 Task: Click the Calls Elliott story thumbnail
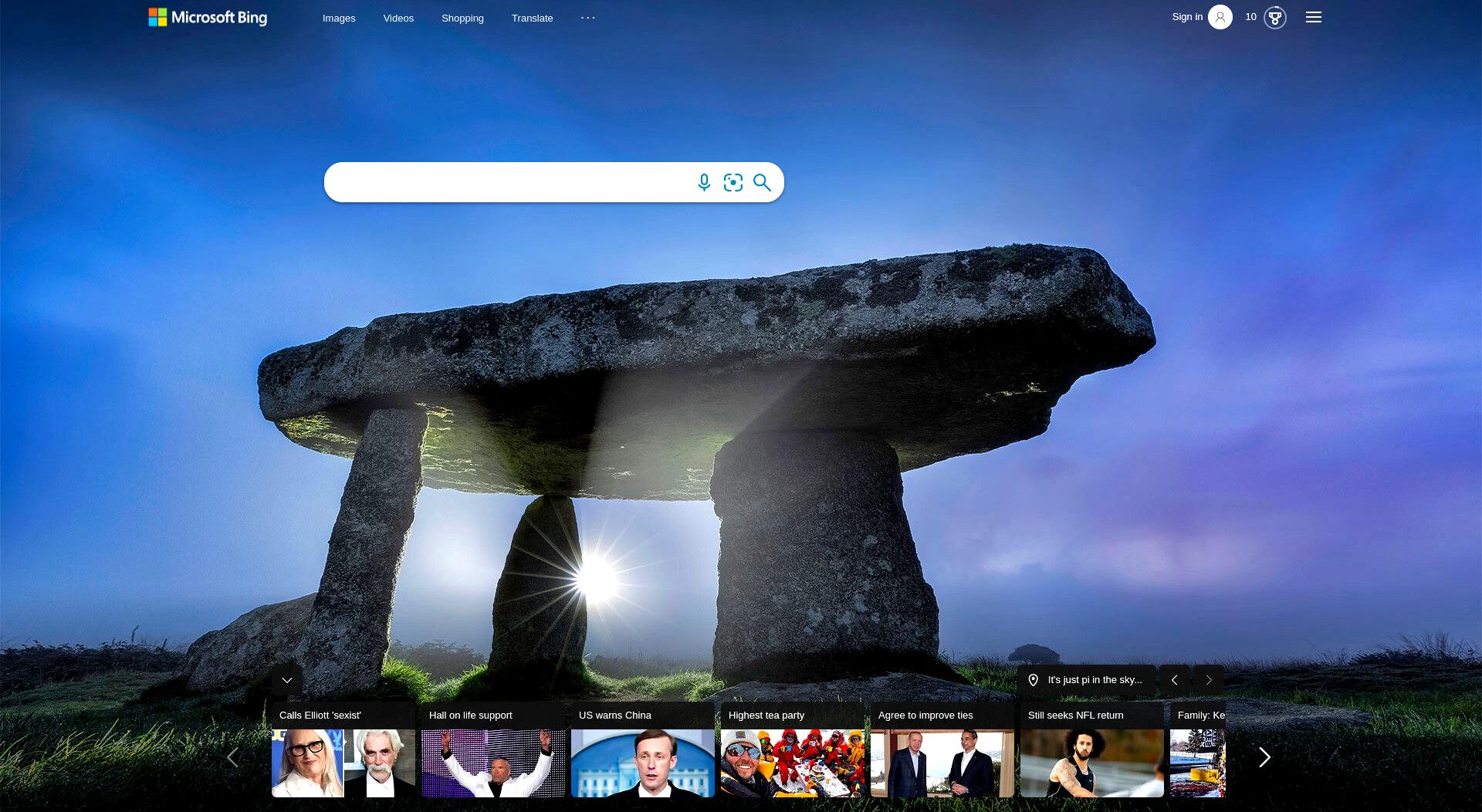click(x=343, y=763)
